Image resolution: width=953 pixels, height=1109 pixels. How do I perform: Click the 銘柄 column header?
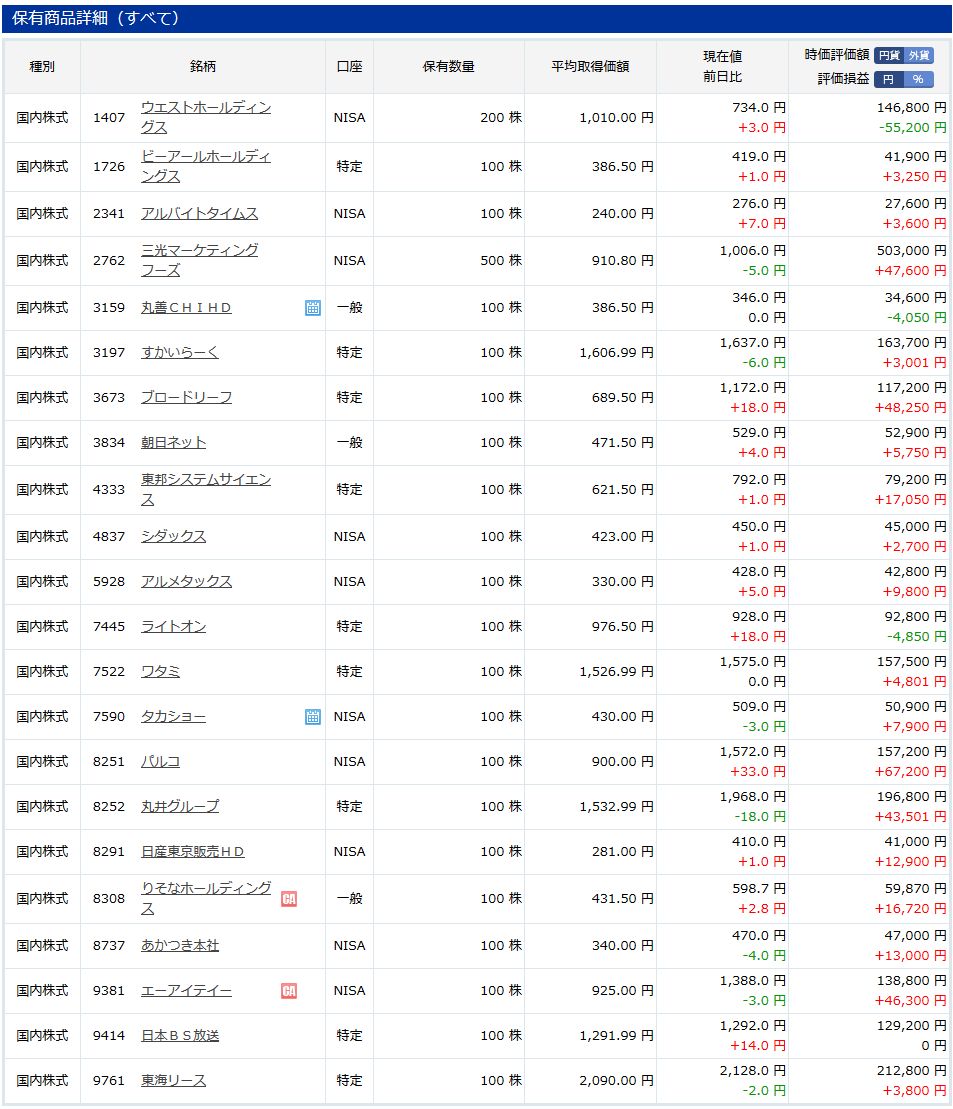[202, 66]
